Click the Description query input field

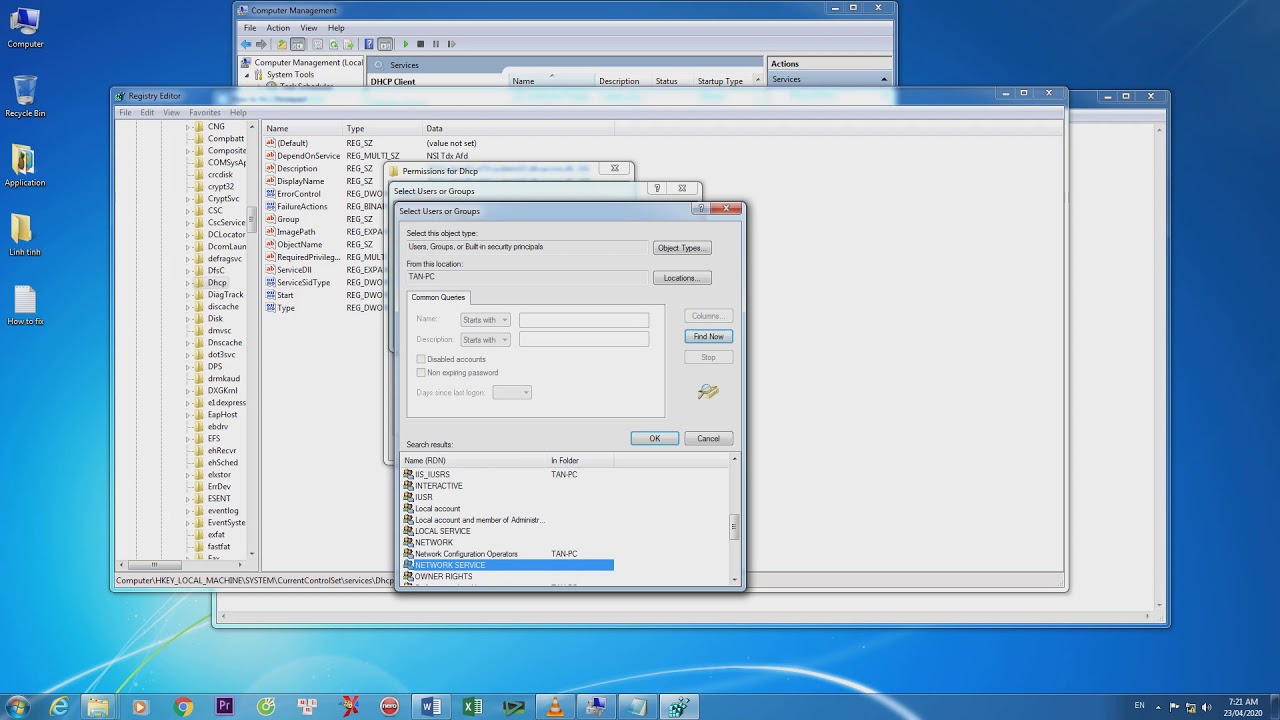pyautogui.click(x=584, y=340)
